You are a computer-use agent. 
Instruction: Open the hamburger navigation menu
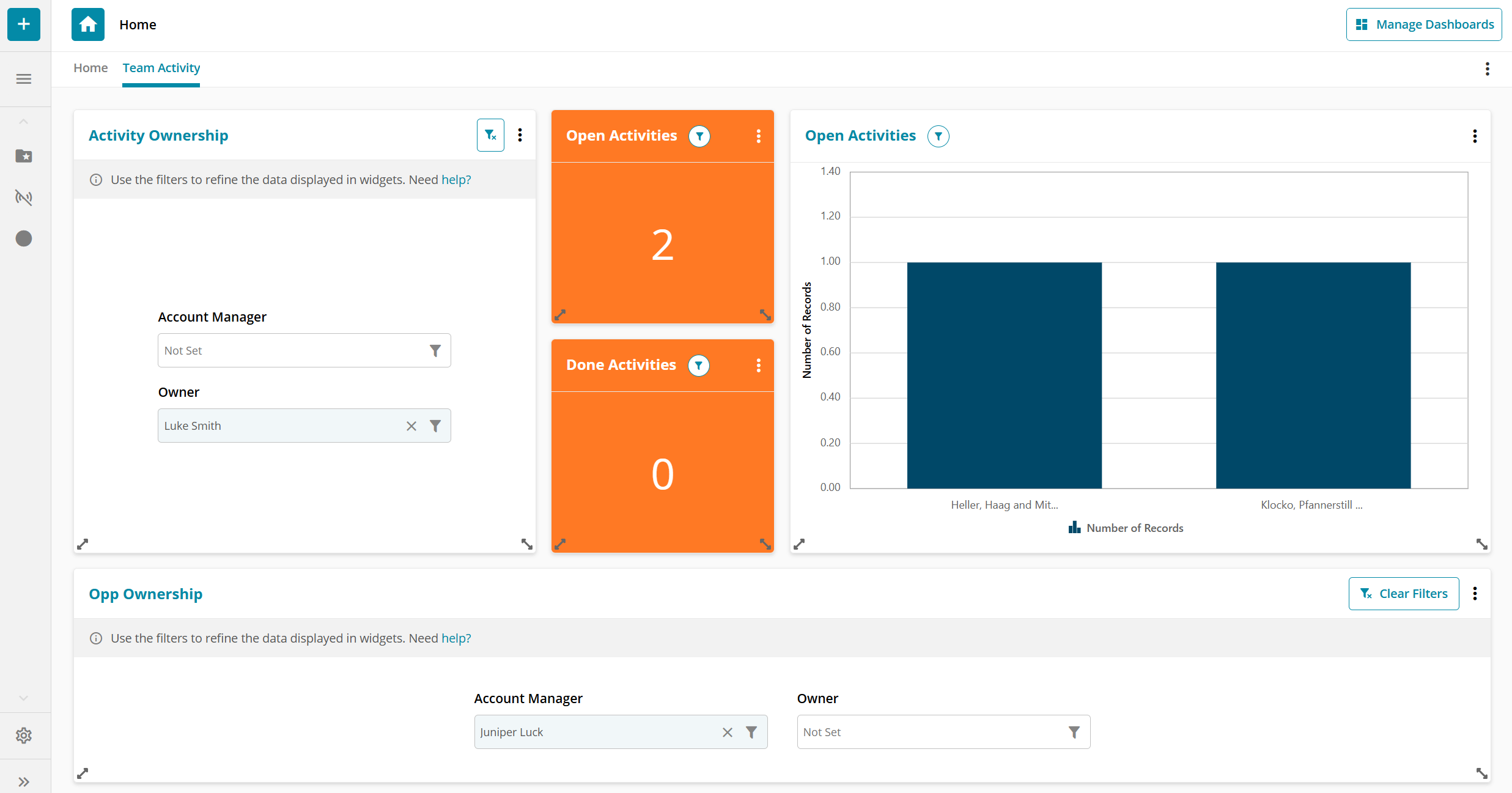click(x=24, y=79)
